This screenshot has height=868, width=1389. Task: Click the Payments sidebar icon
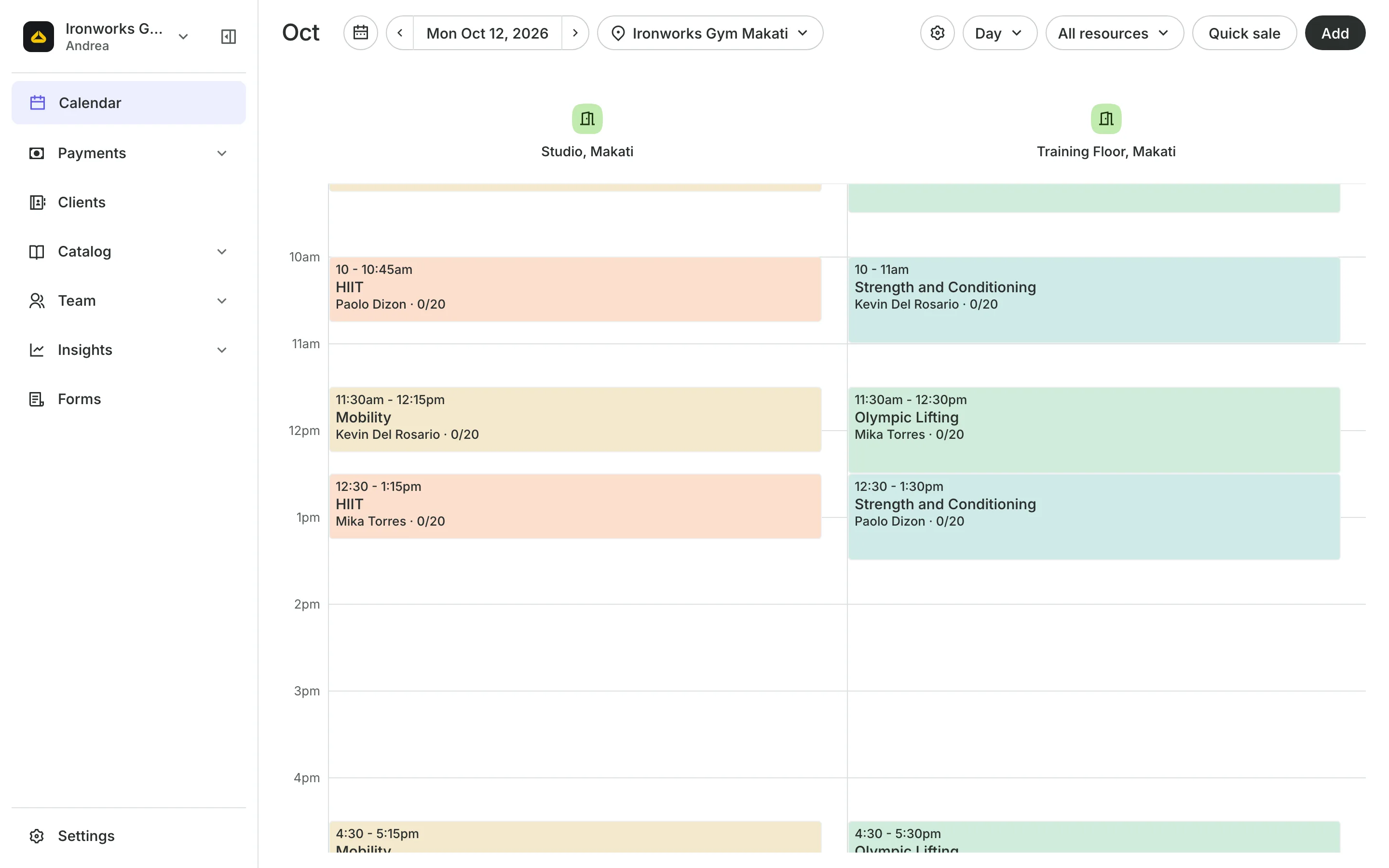click(37, 153)
